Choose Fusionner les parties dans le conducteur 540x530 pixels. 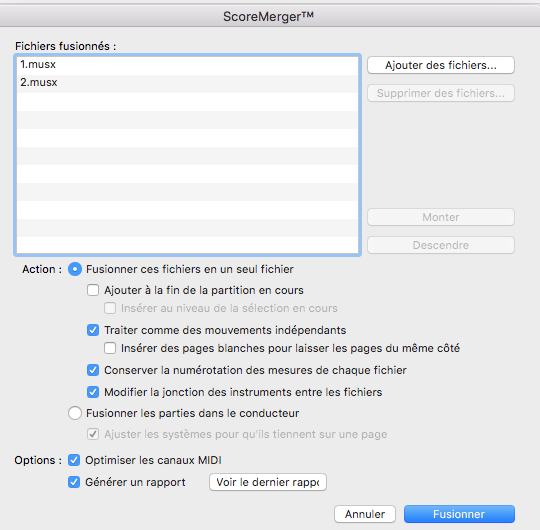point(75,413)
